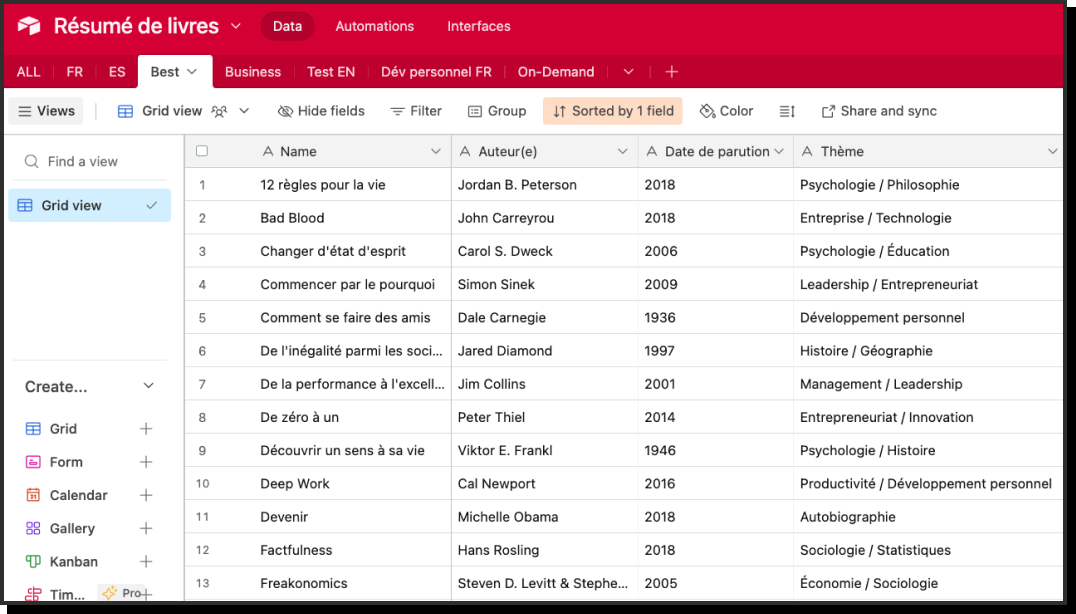Open the On-Demand table tab
Screen dimensions: 1076x614
[556, 72]
